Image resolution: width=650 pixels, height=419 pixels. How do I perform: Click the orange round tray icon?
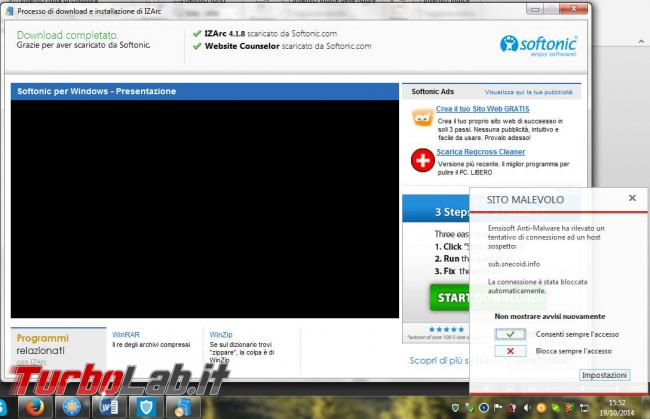tap(541, 408)
